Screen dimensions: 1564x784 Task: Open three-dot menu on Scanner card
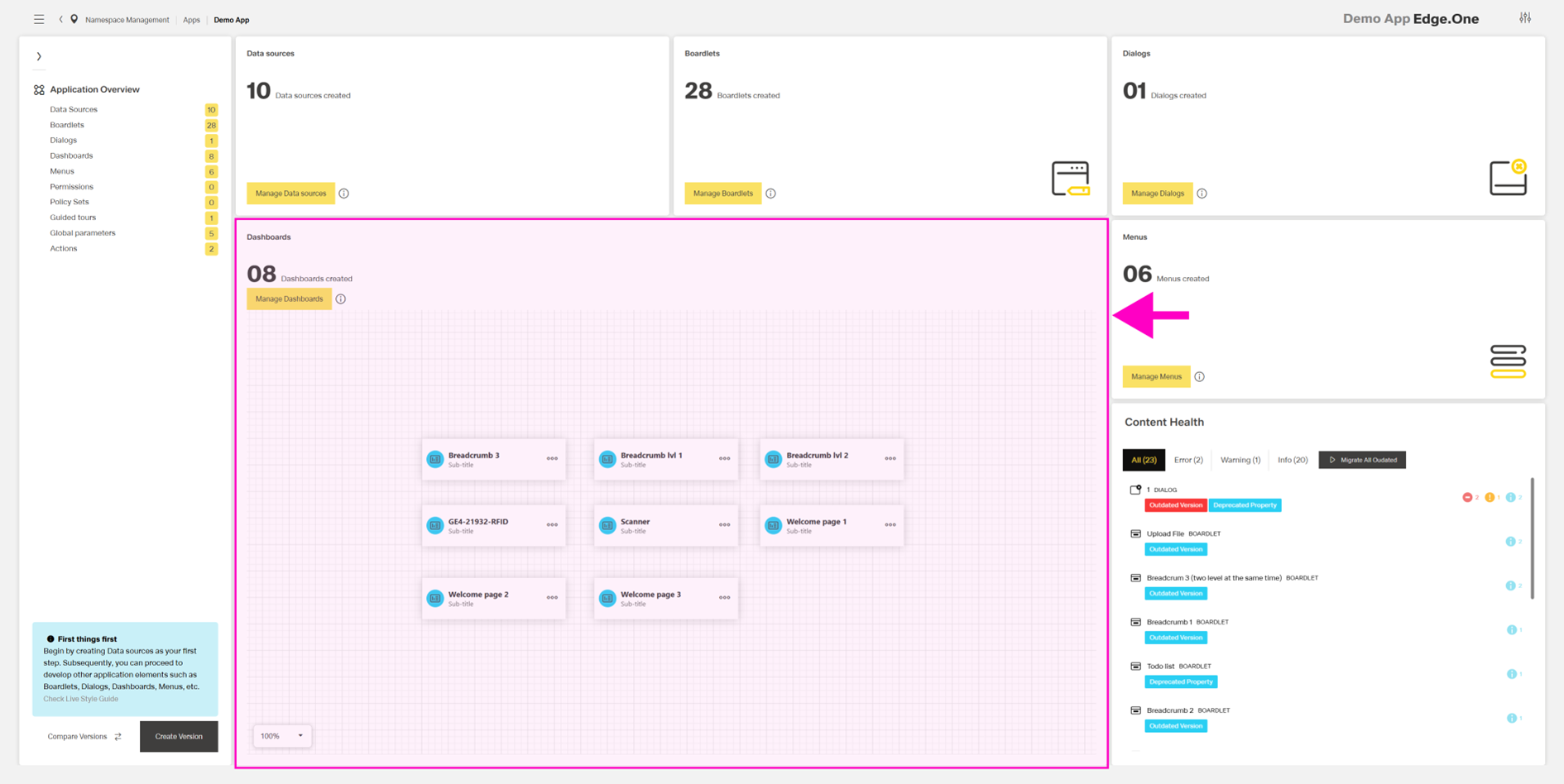coord(724,525)
